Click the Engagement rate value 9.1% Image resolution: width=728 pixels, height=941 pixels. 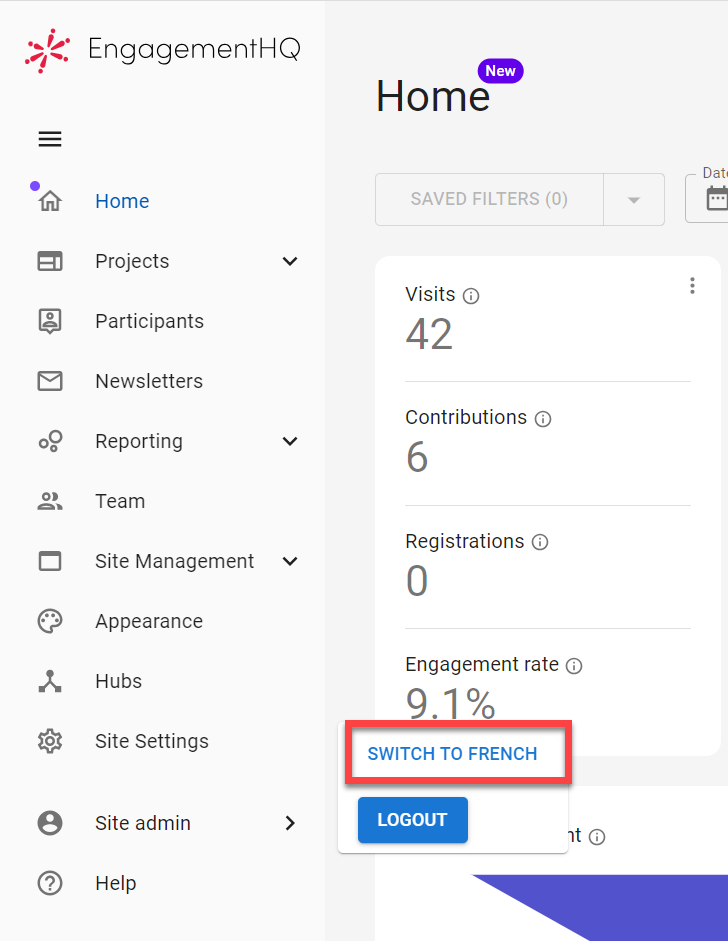[451, 703]
